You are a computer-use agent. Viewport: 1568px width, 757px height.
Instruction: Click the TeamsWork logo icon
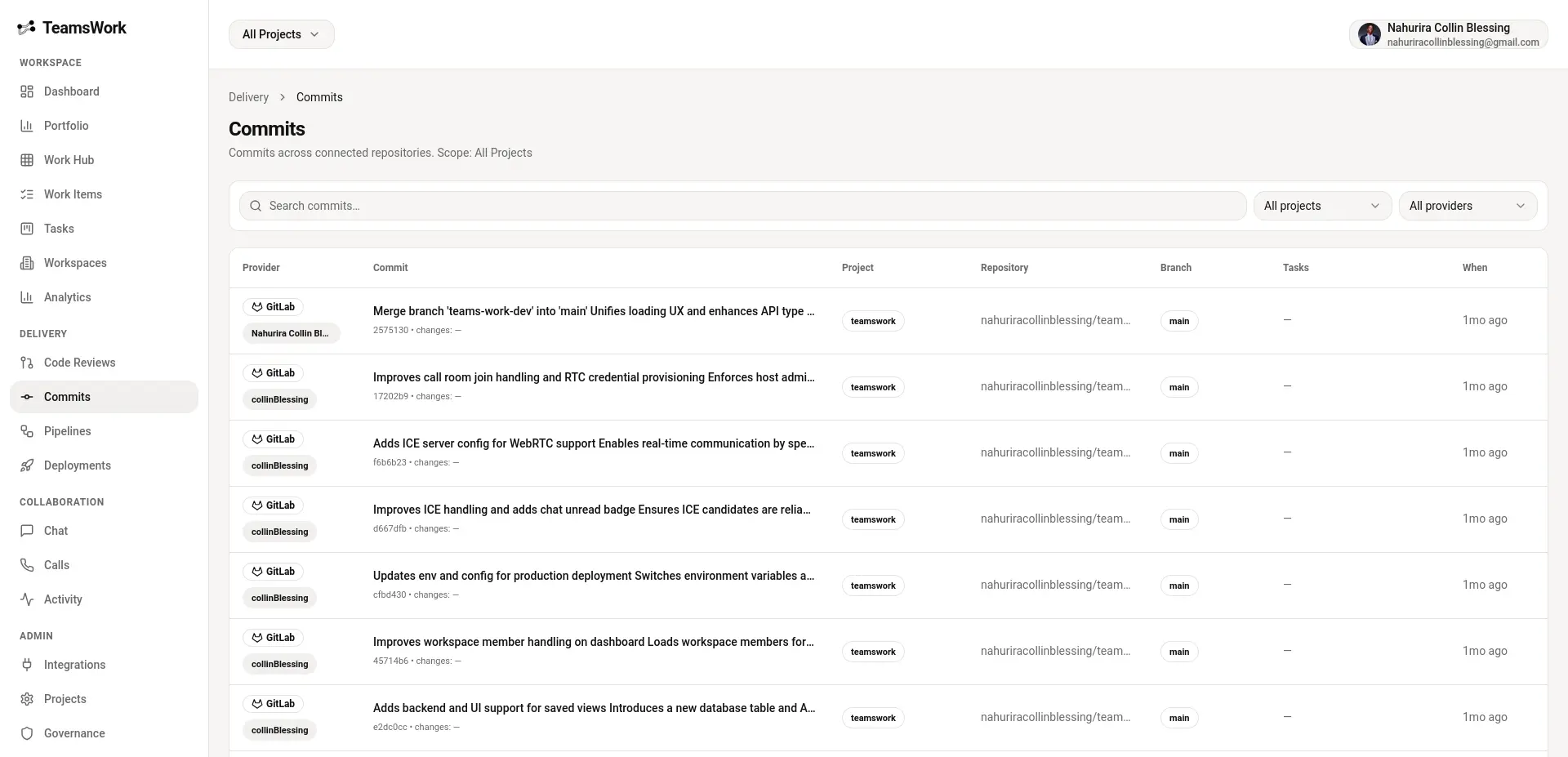(x=26, y=28)
